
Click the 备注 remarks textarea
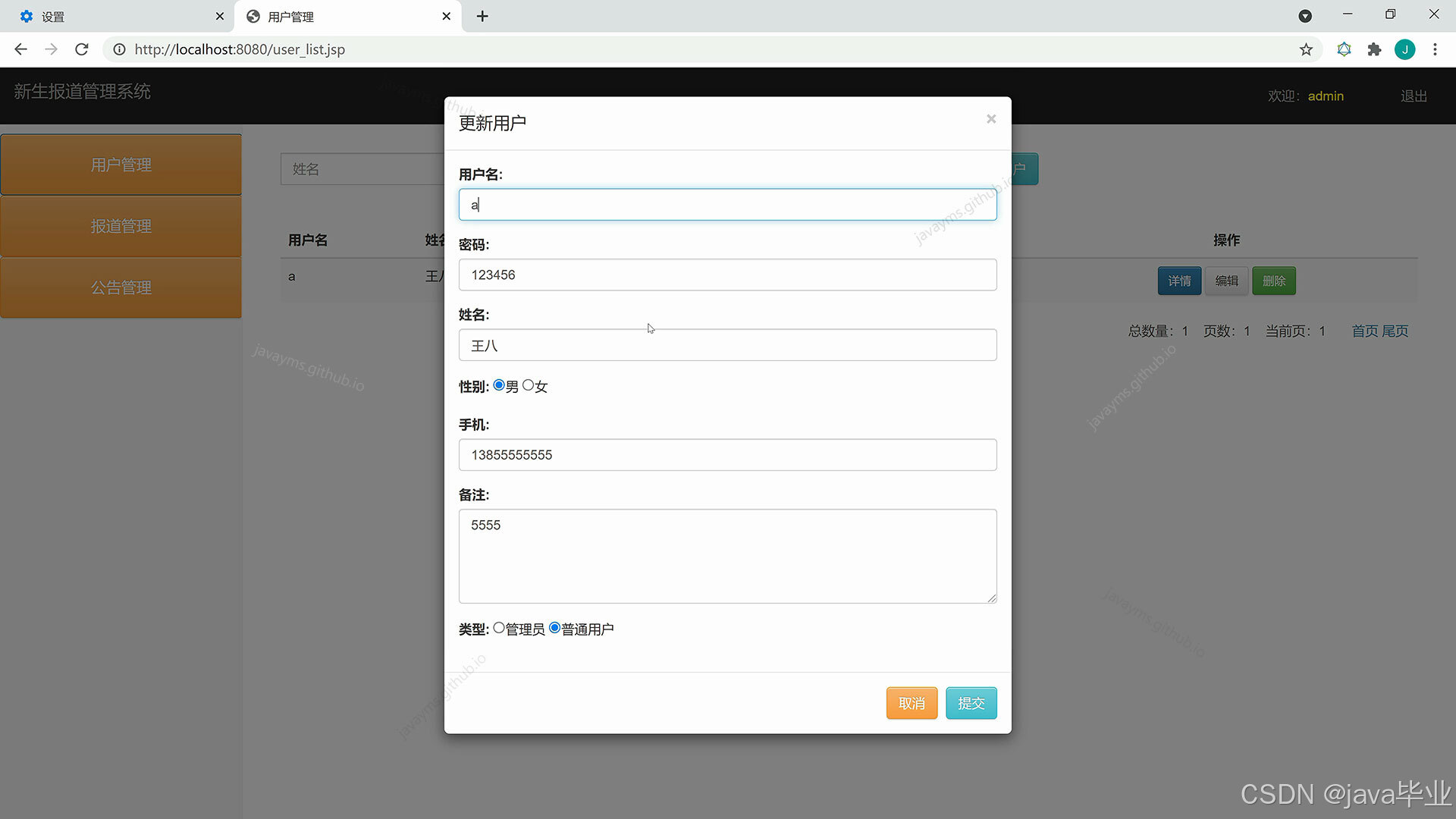[727, 557]
